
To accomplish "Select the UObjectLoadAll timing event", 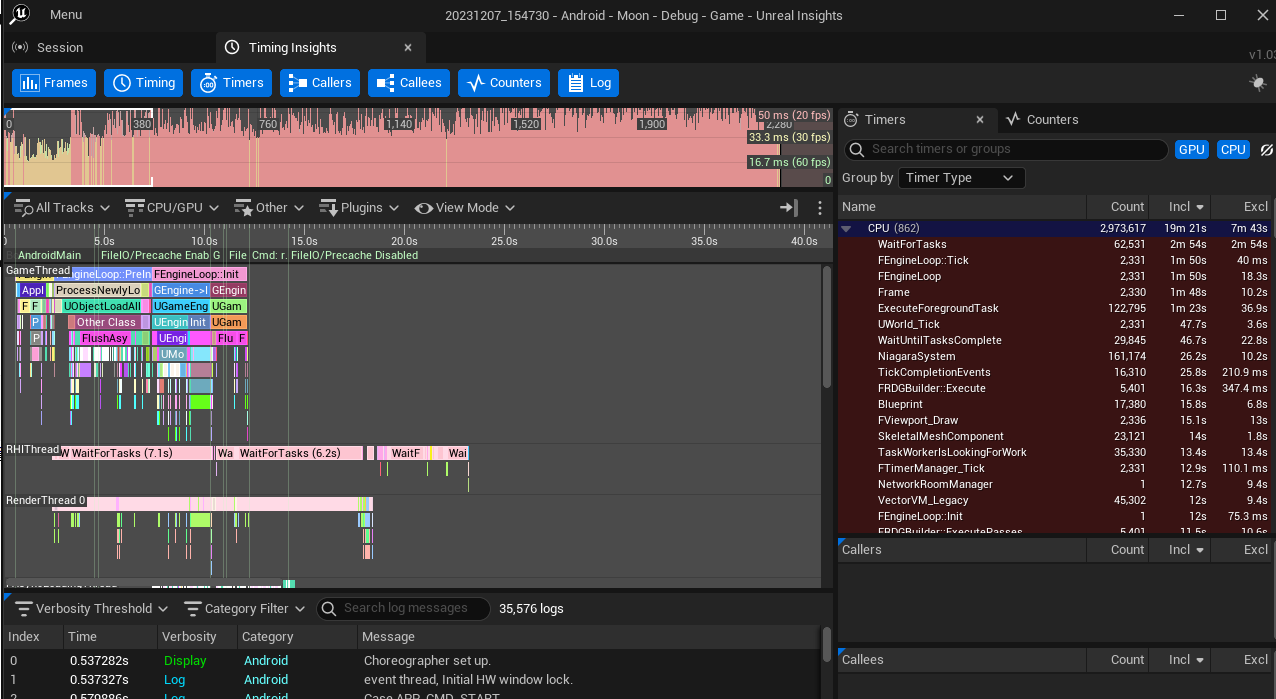I will [102, 306].
